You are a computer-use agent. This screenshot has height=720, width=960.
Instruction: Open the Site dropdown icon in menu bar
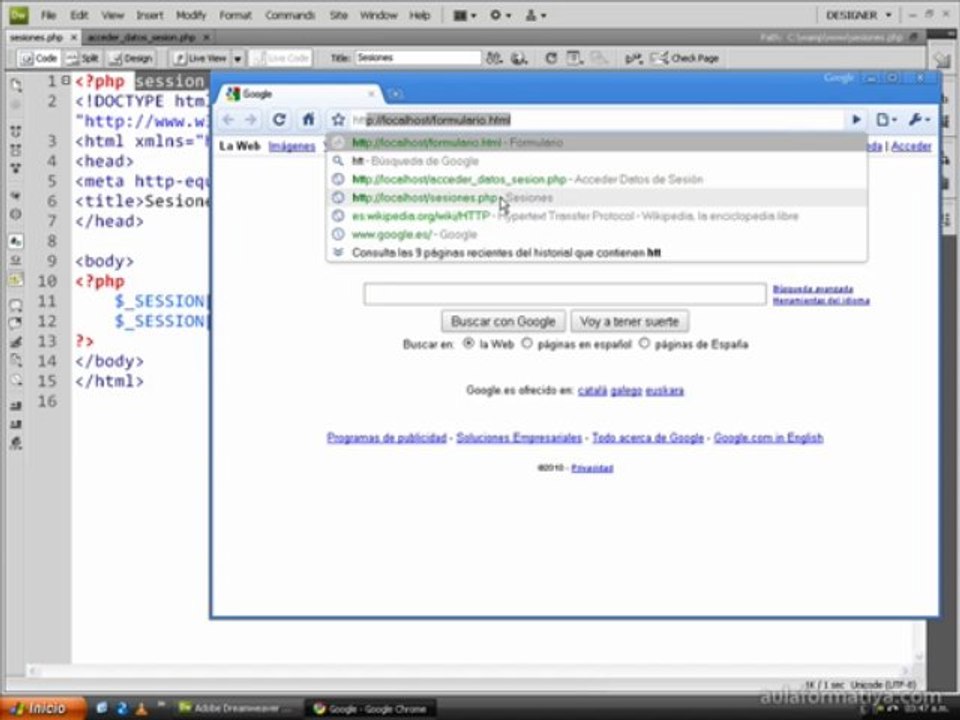pyautogui.click(x=535, y=15)
